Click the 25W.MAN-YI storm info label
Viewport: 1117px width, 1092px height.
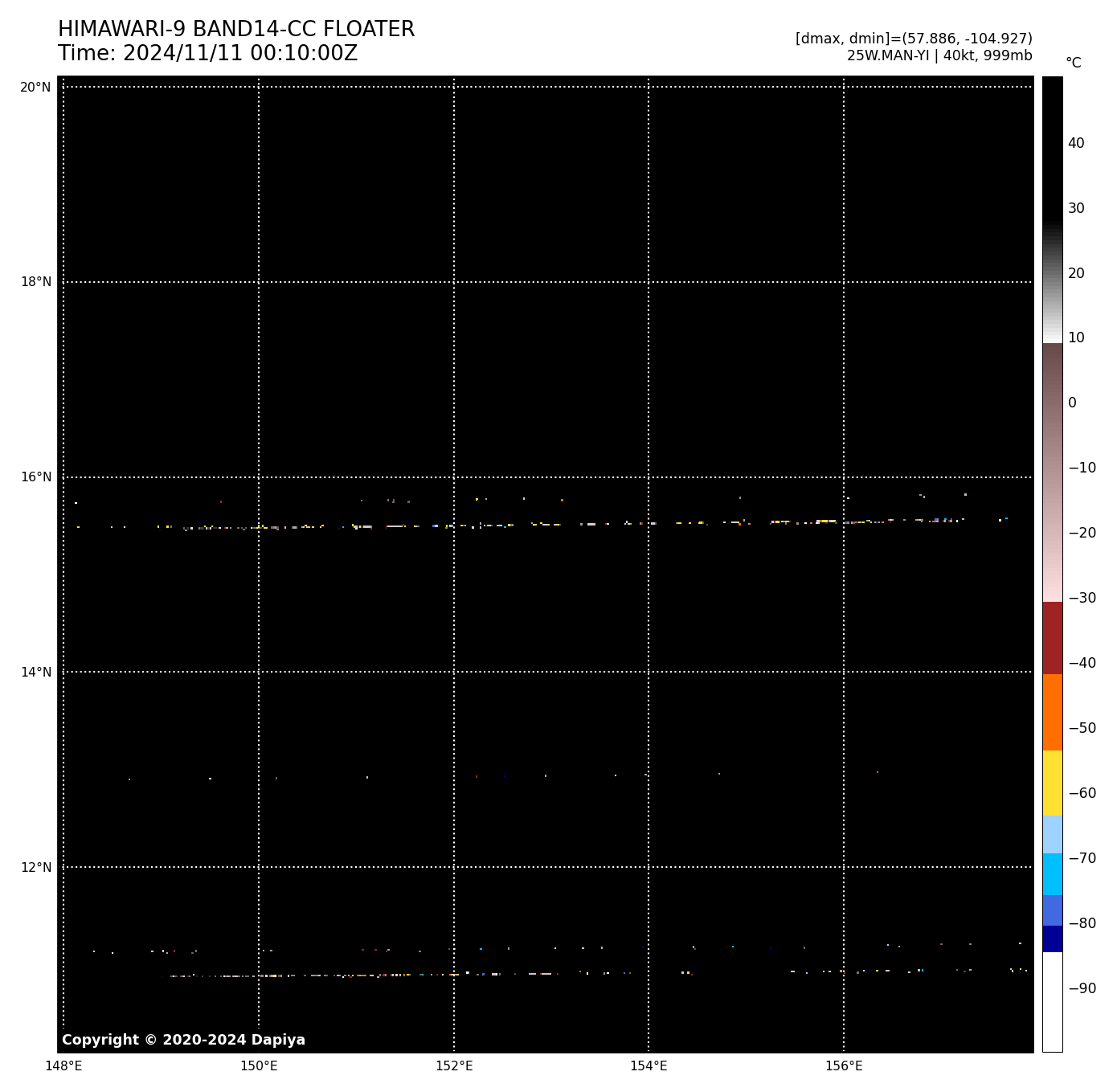(x=939, y=56)
